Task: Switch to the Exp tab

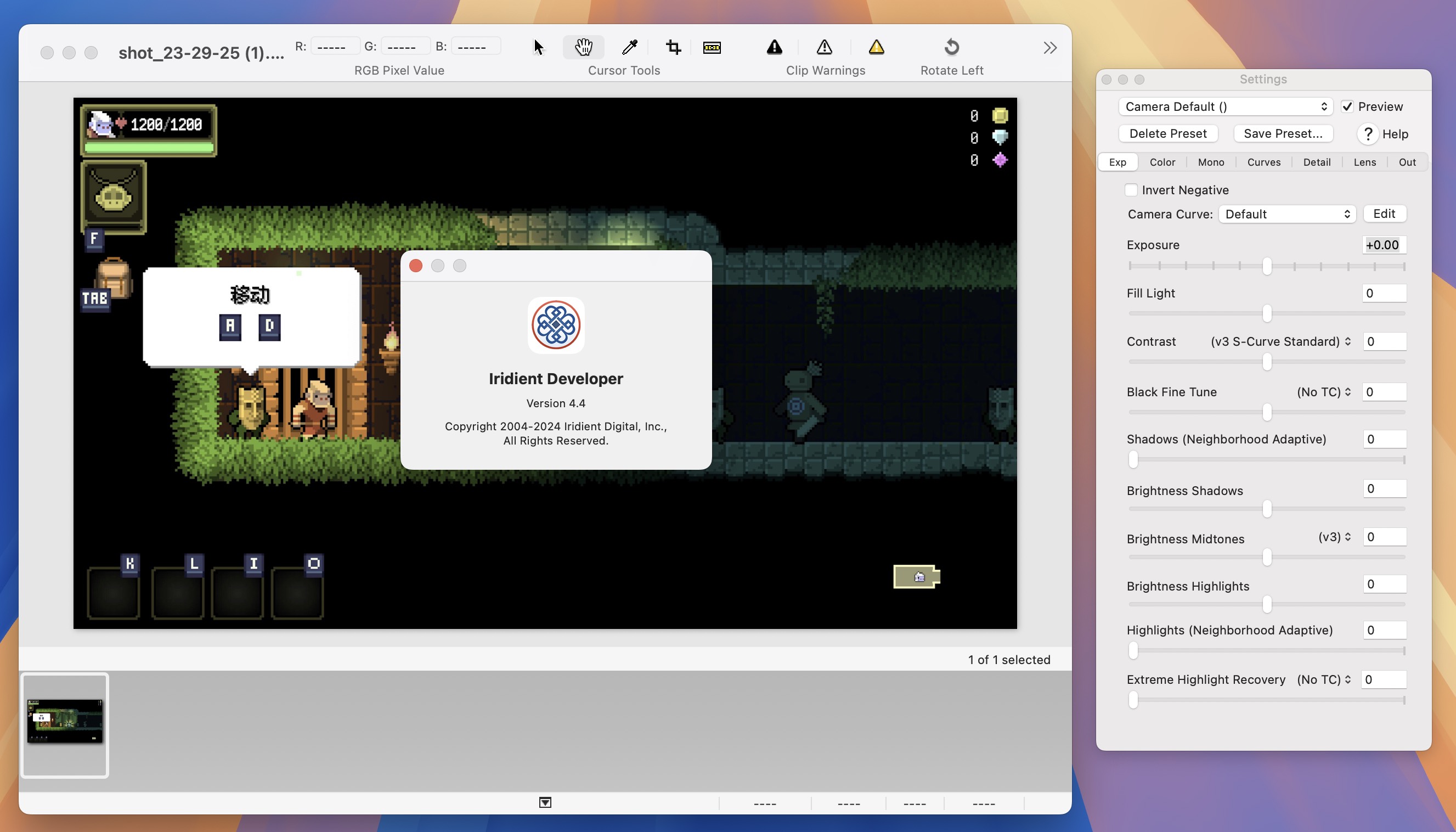Action: [1118, 162]
